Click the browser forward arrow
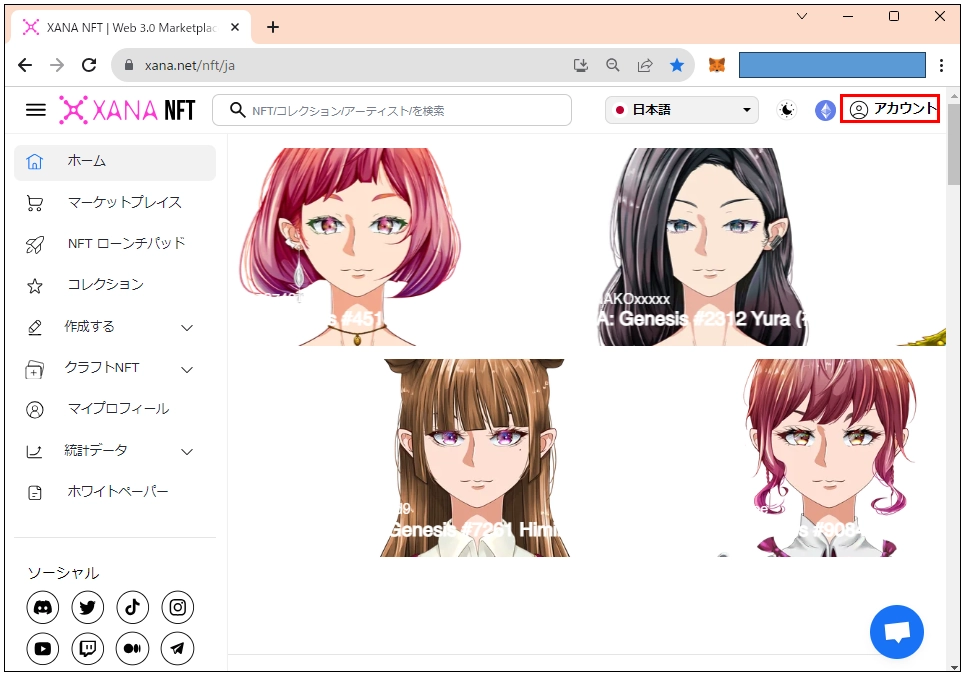The height and width of the screenshot is (674, 964). 57,65
